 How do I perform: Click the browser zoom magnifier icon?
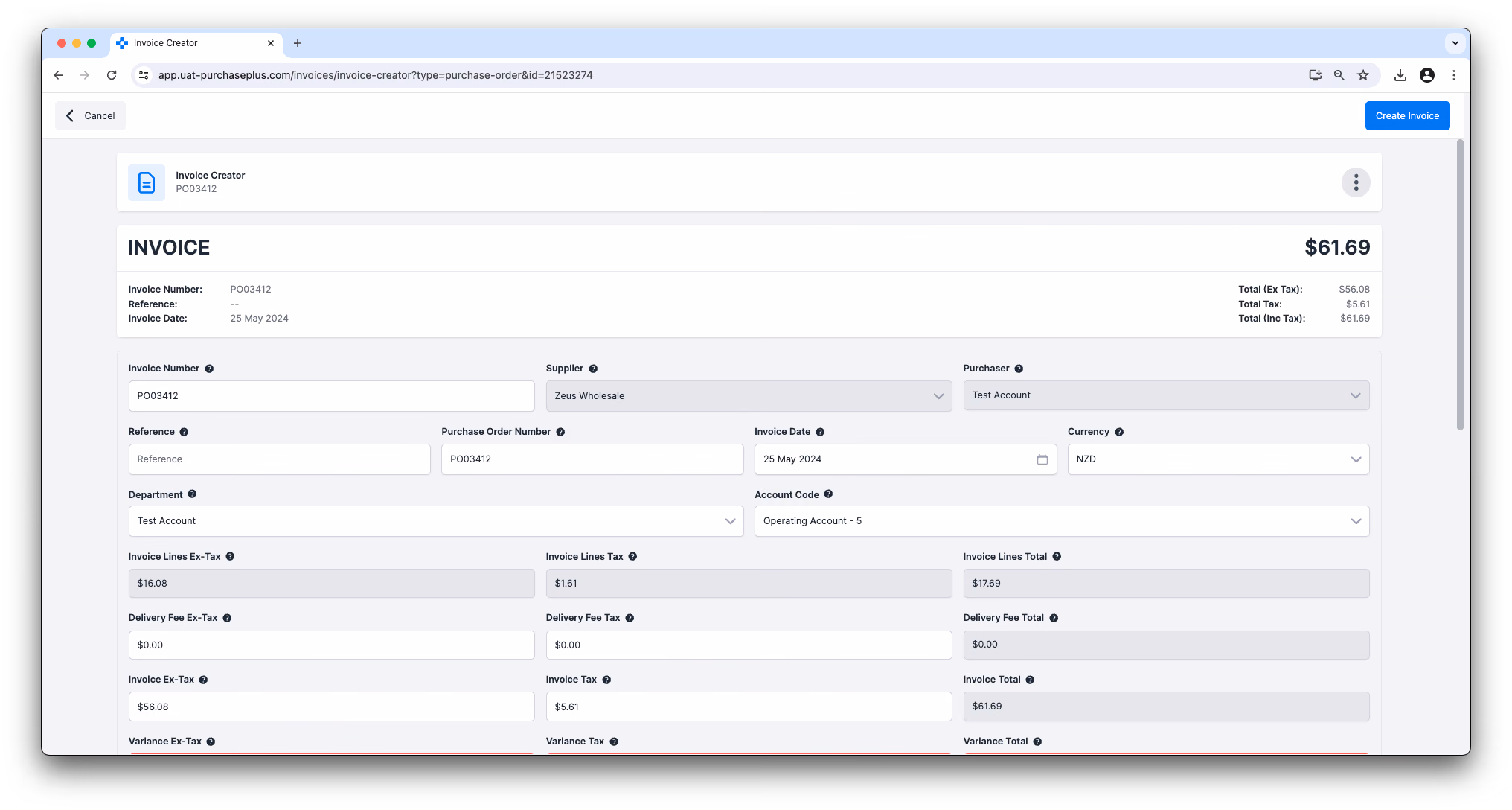[1339, 75]
